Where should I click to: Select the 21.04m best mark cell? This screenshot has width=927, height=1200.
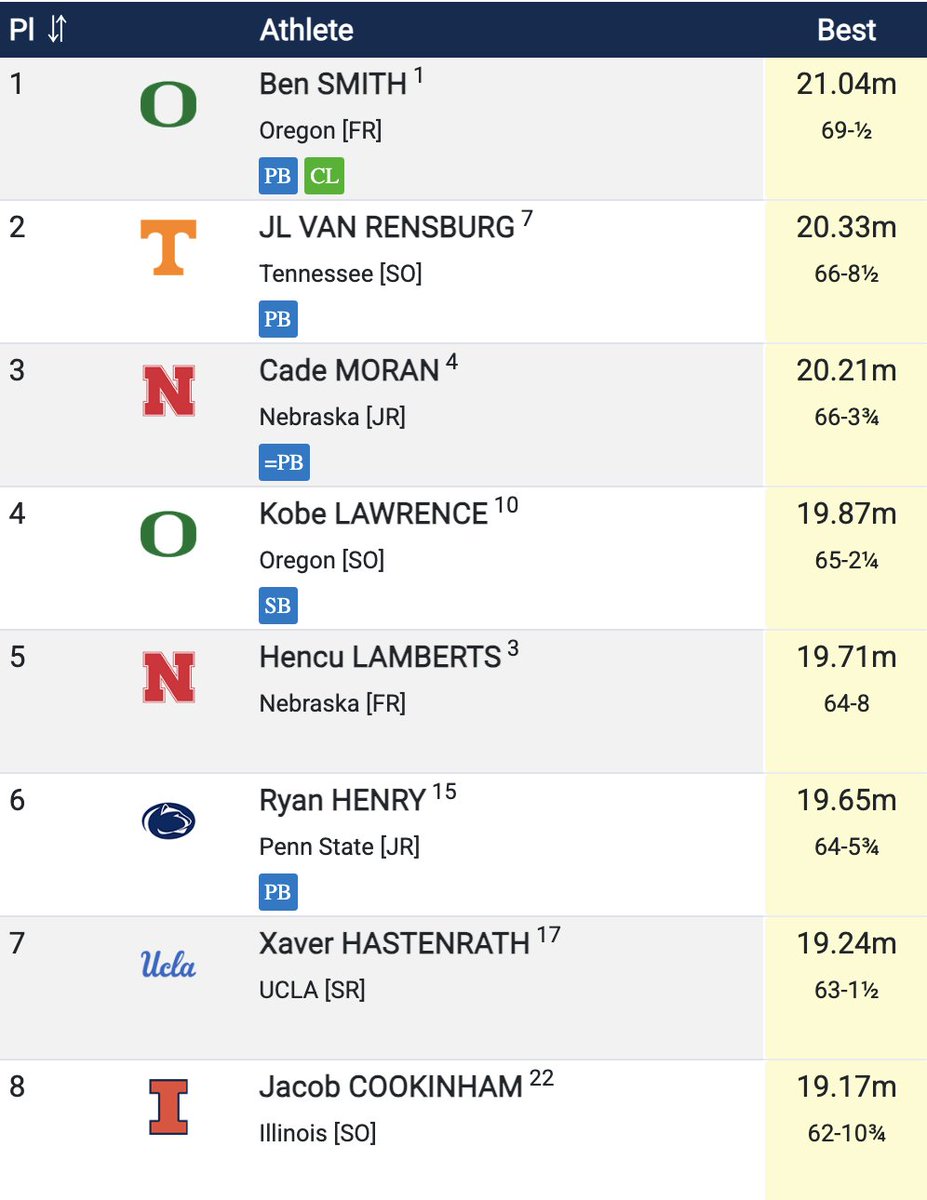[x=846, y=128]
